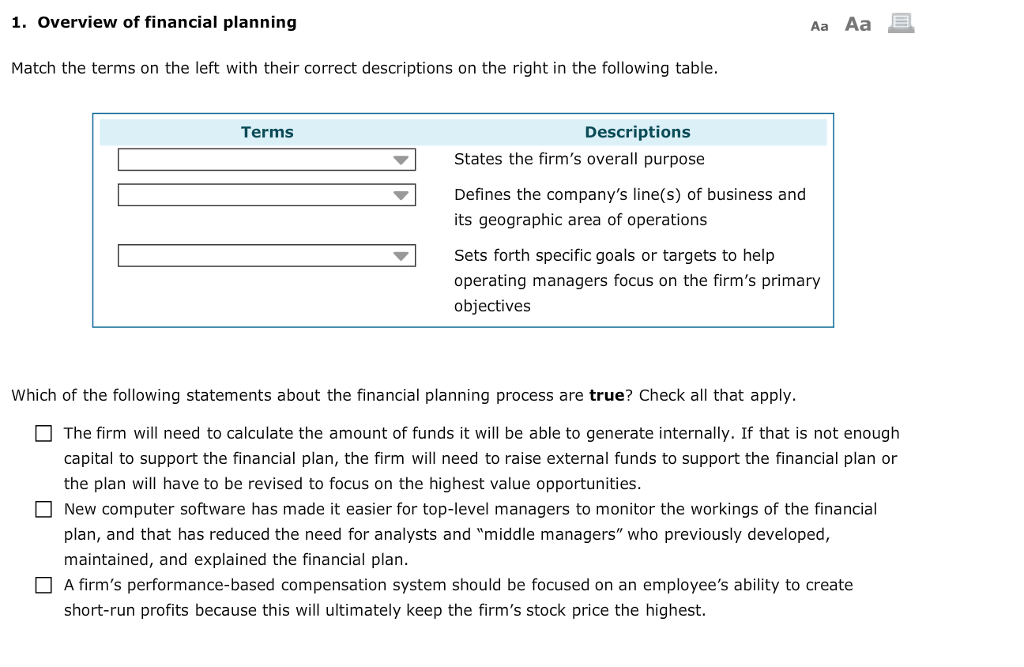Click the small Aa to decrease text size

click(x=819, y=25)
